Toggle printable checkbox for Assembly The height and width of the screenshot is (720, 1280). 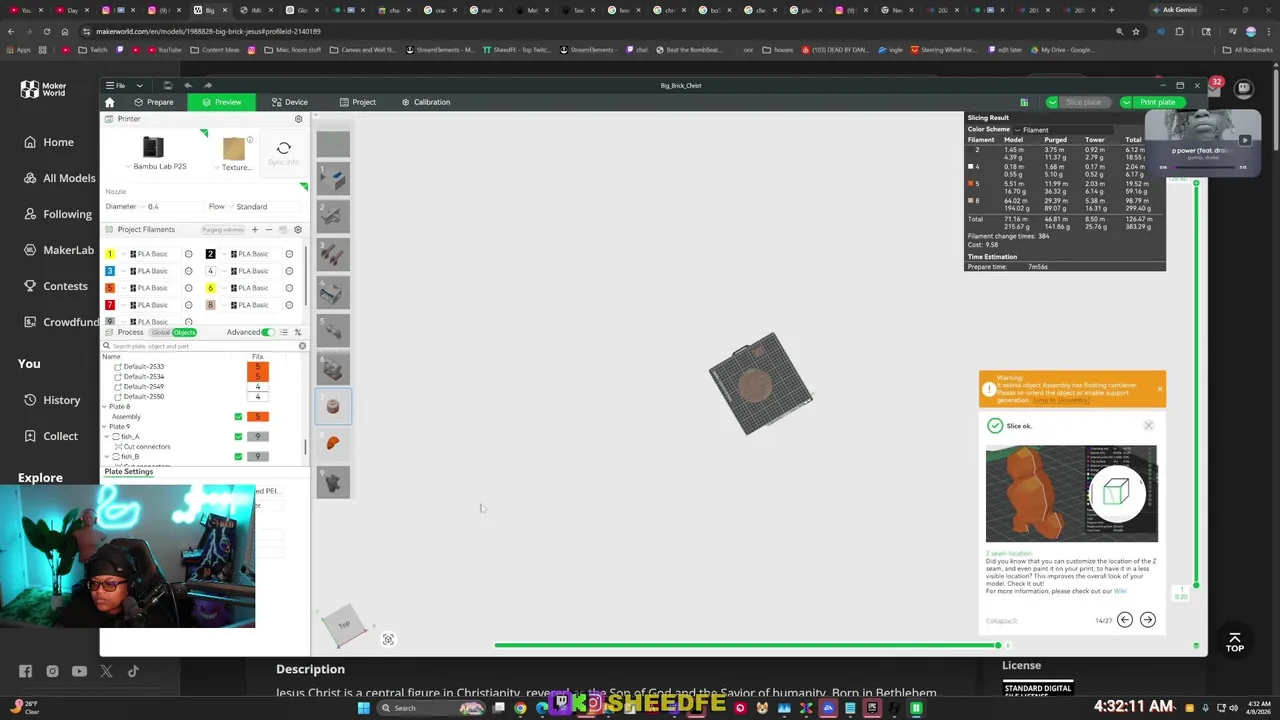tap(238, 417)
